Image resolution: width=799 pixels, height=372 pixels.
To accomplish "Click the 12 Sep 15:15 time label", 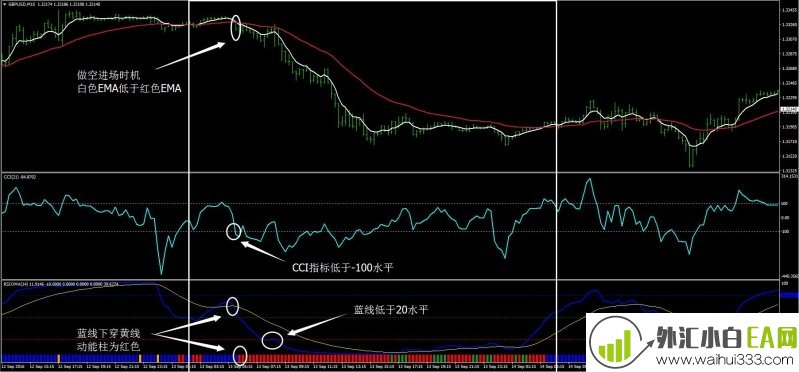I will pos(41,366).
